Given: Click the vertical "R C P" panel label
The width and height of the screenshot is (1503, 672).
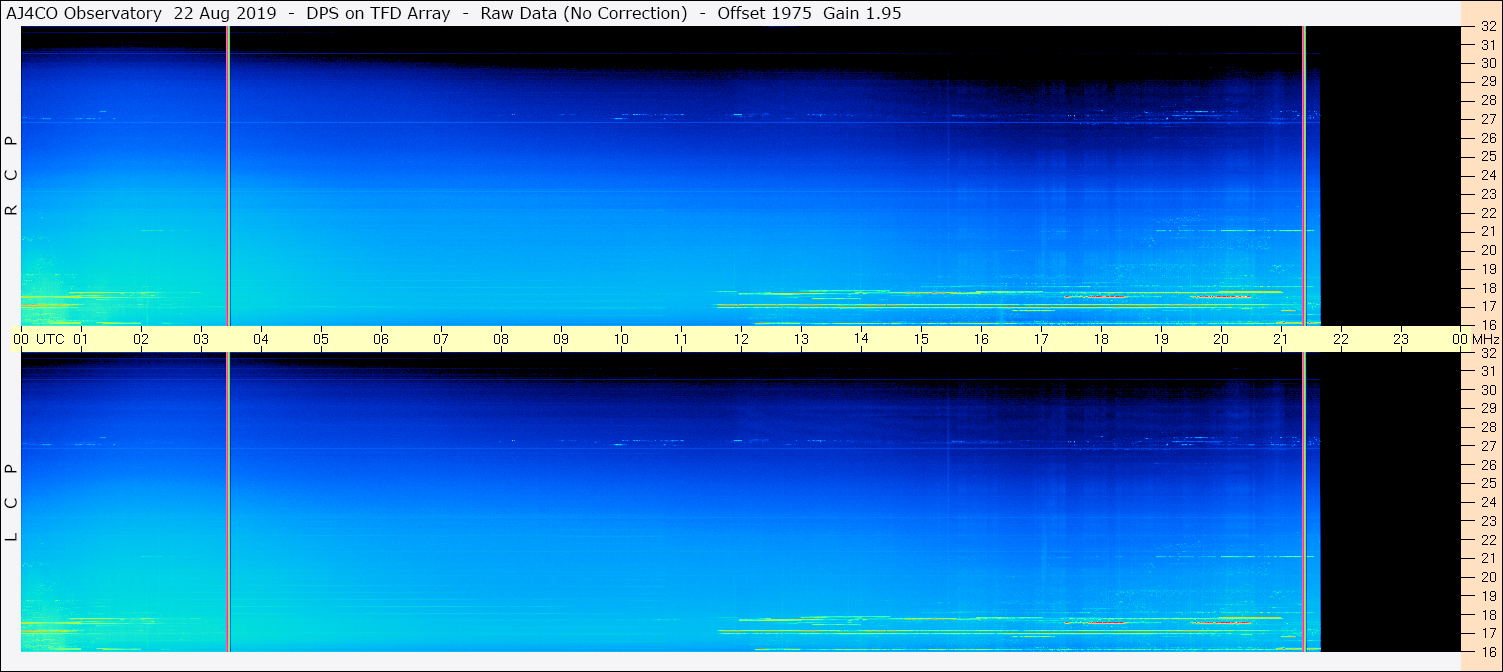Looking at the screenshot, I should point(12,177).
